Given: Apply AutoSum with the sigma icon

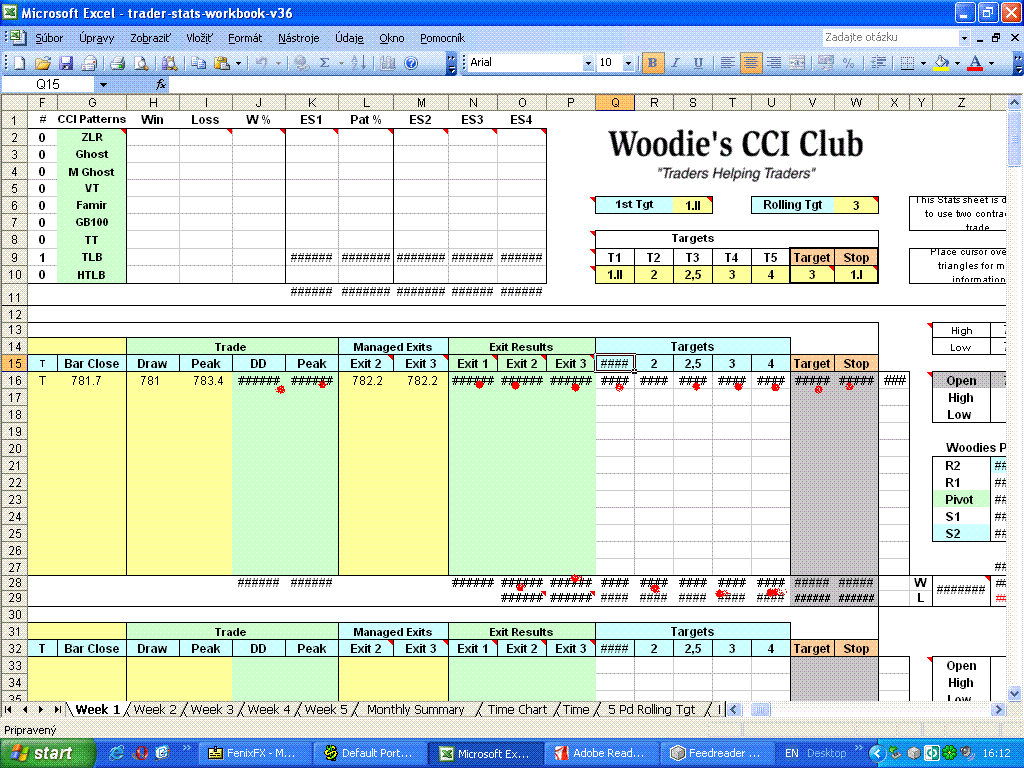Looking at the screenshot, I should tap(325, 63).
